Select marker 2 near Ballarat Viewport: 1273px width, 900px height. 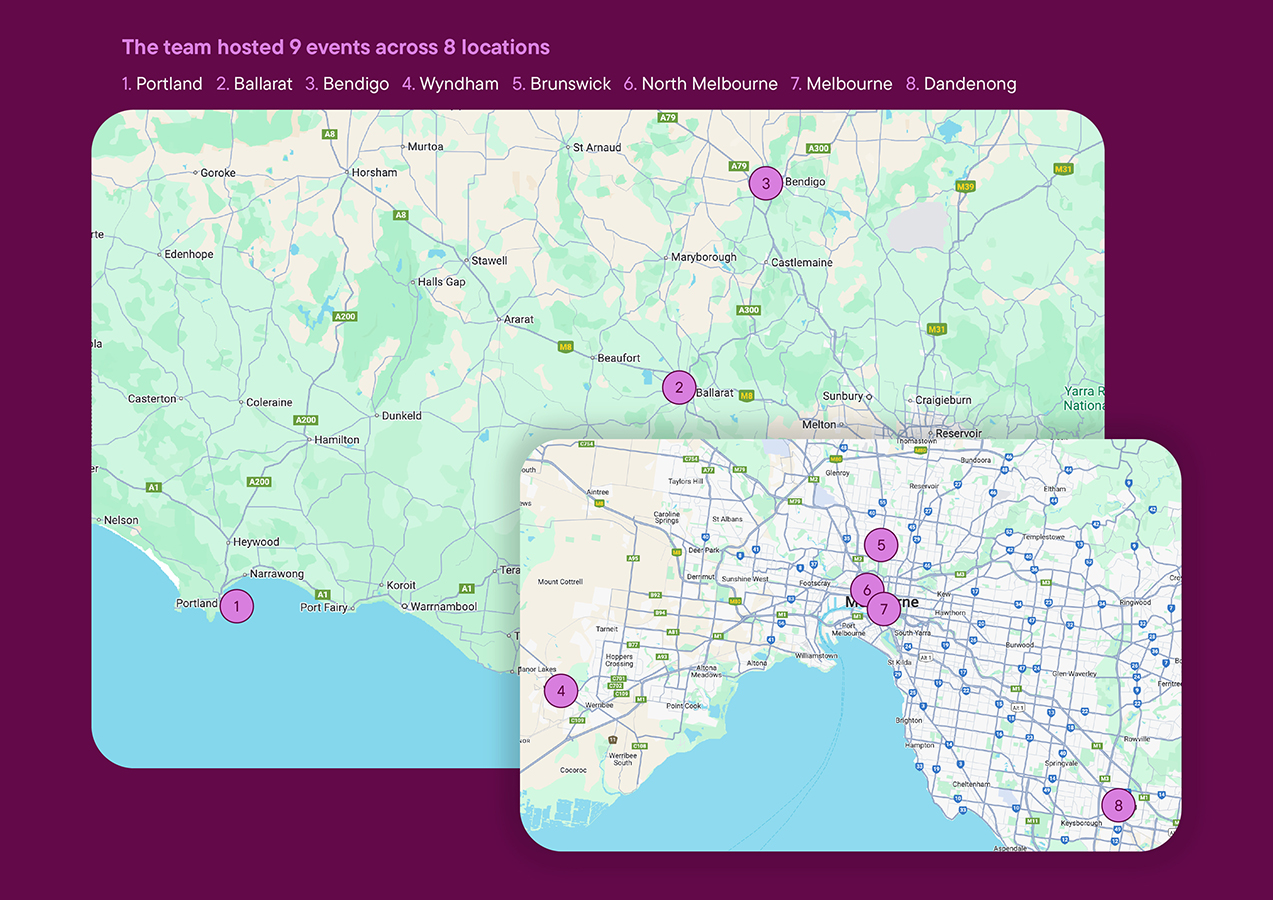point(679,387)
